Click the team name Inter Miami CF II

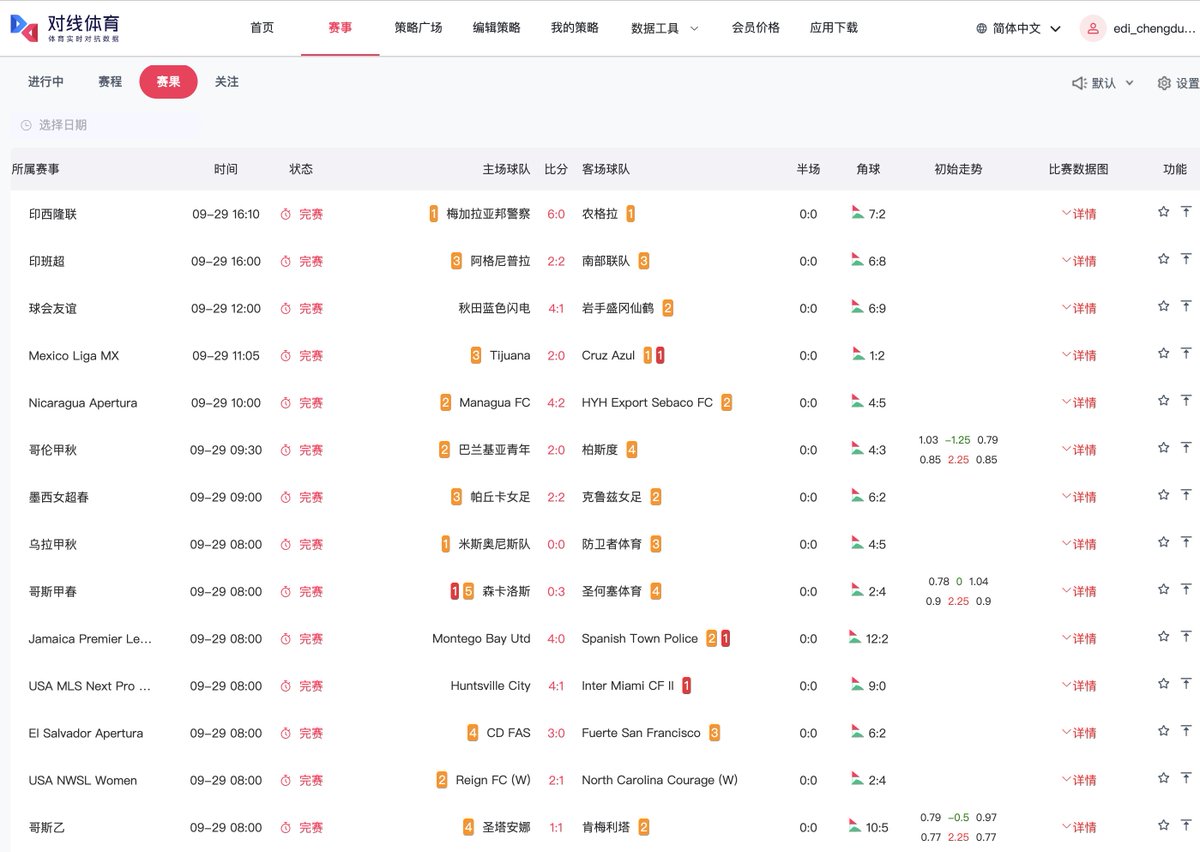point(628,686)
